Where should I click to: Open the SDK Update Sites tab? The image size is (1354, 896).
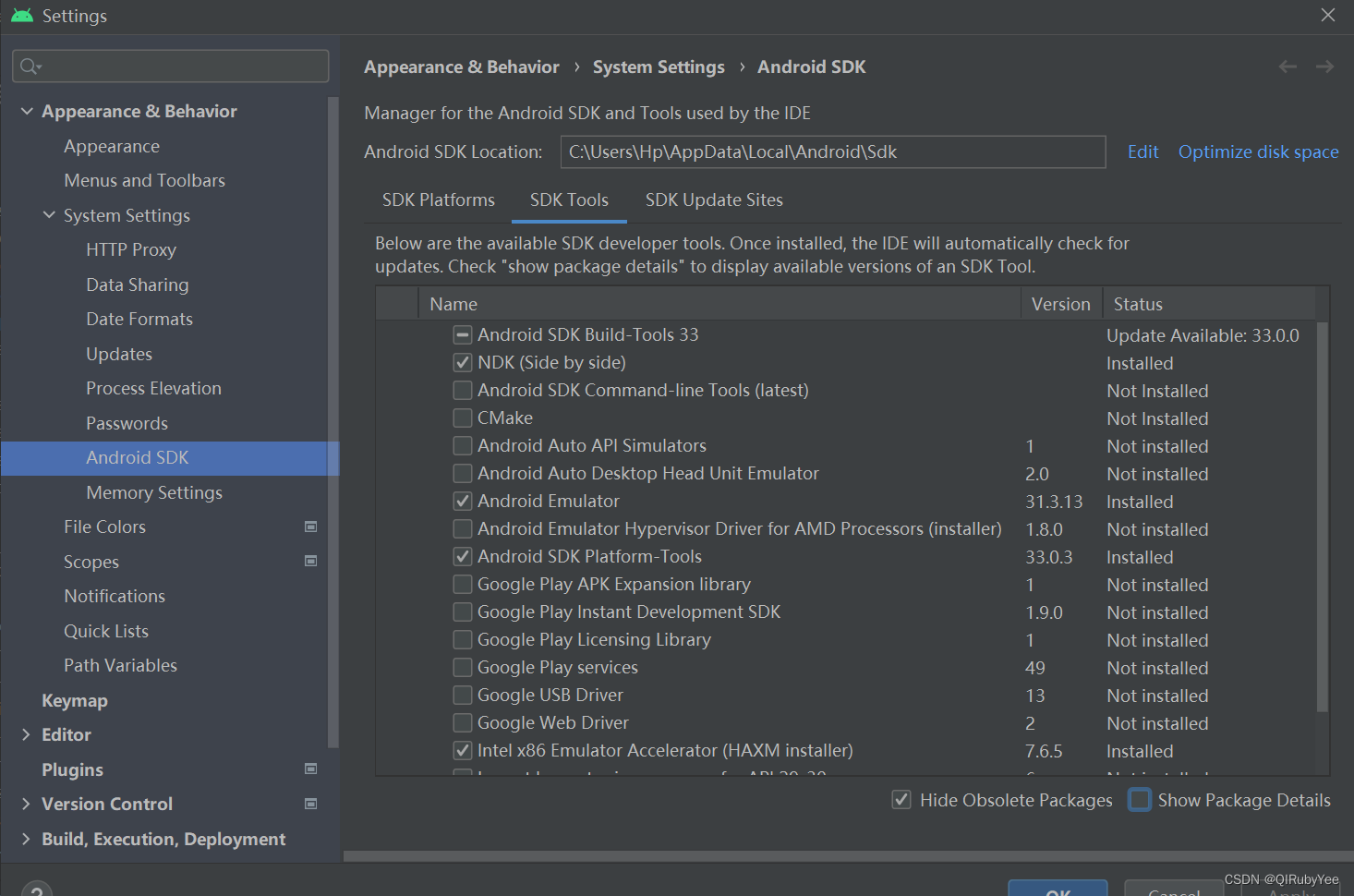click(714, 200)
